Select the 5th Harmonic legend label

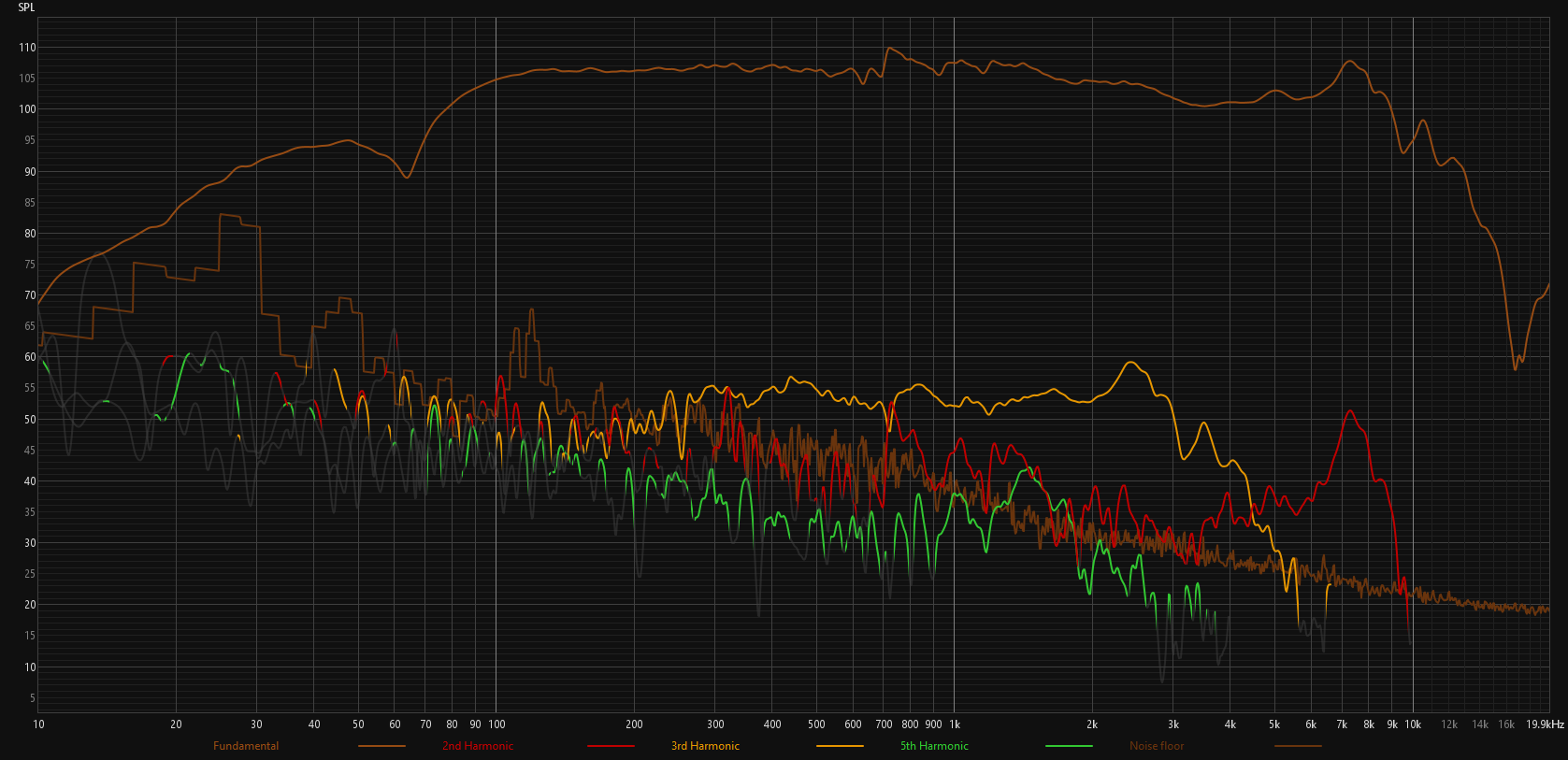(934, 746)
